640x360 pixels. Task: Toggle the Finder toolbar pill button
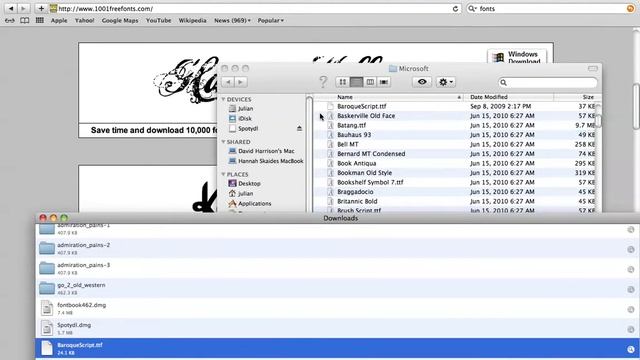tap(593, 69)
